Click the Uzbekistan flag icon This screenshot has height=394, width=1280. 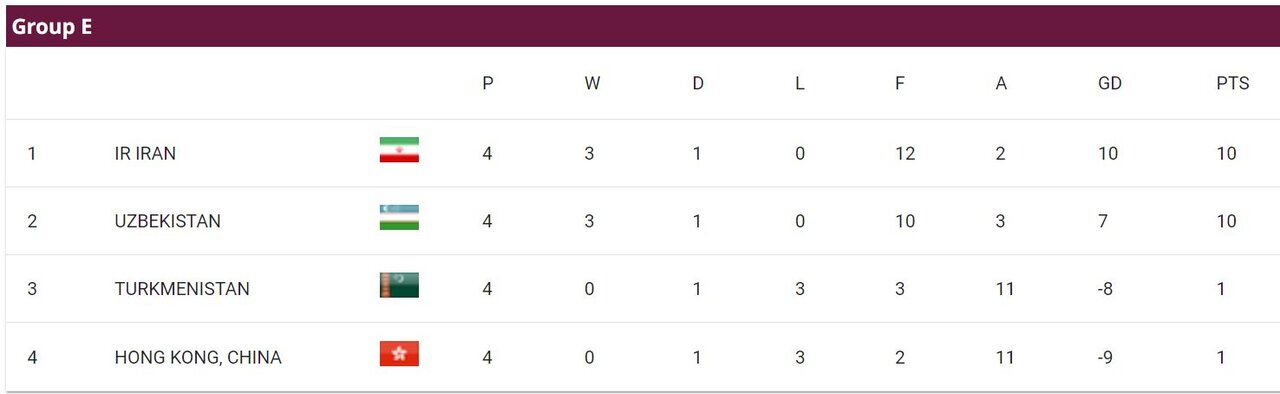[399, 218]
